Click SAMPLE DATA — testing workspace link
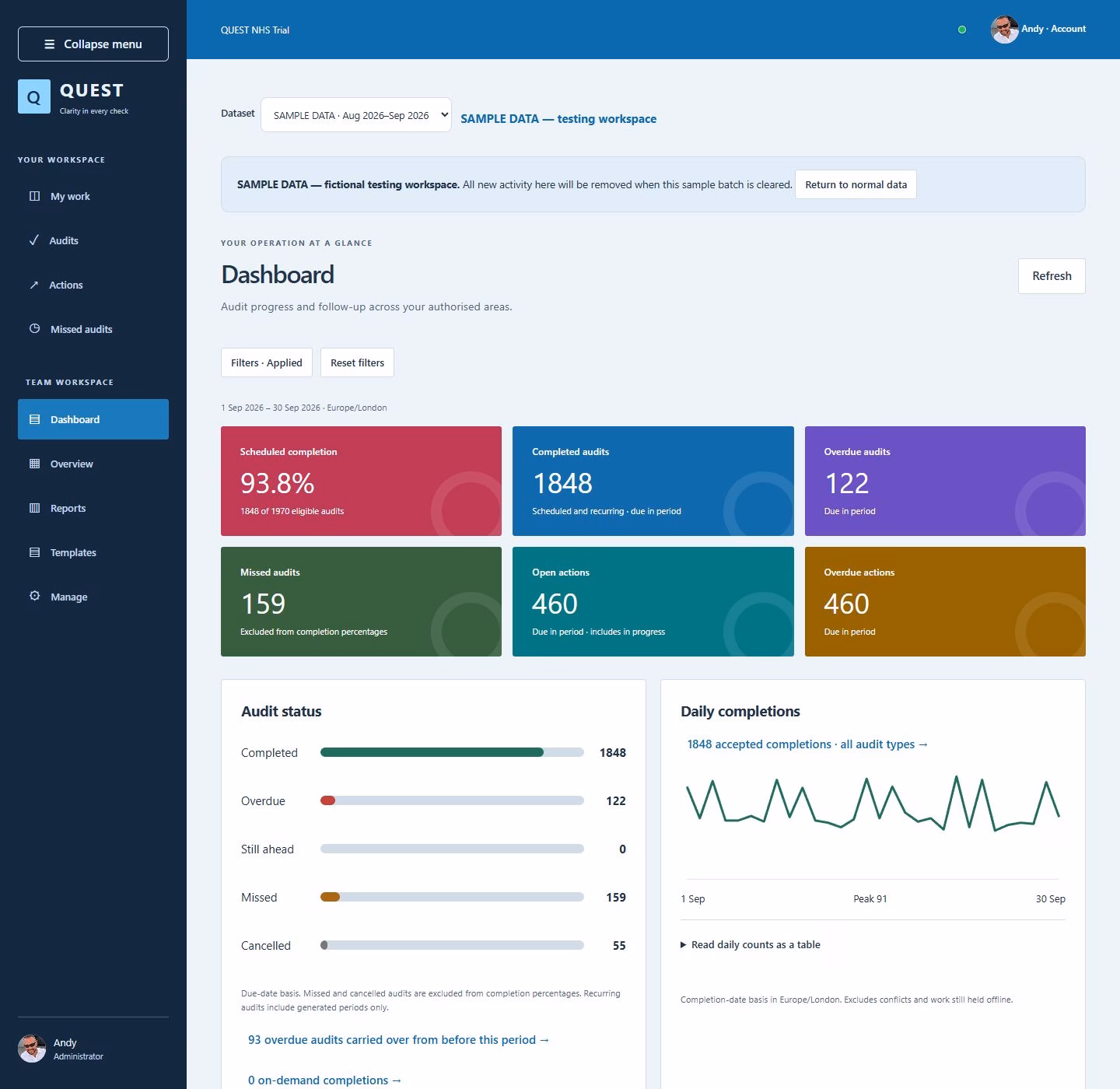1120x1089 pixels. 558,119
